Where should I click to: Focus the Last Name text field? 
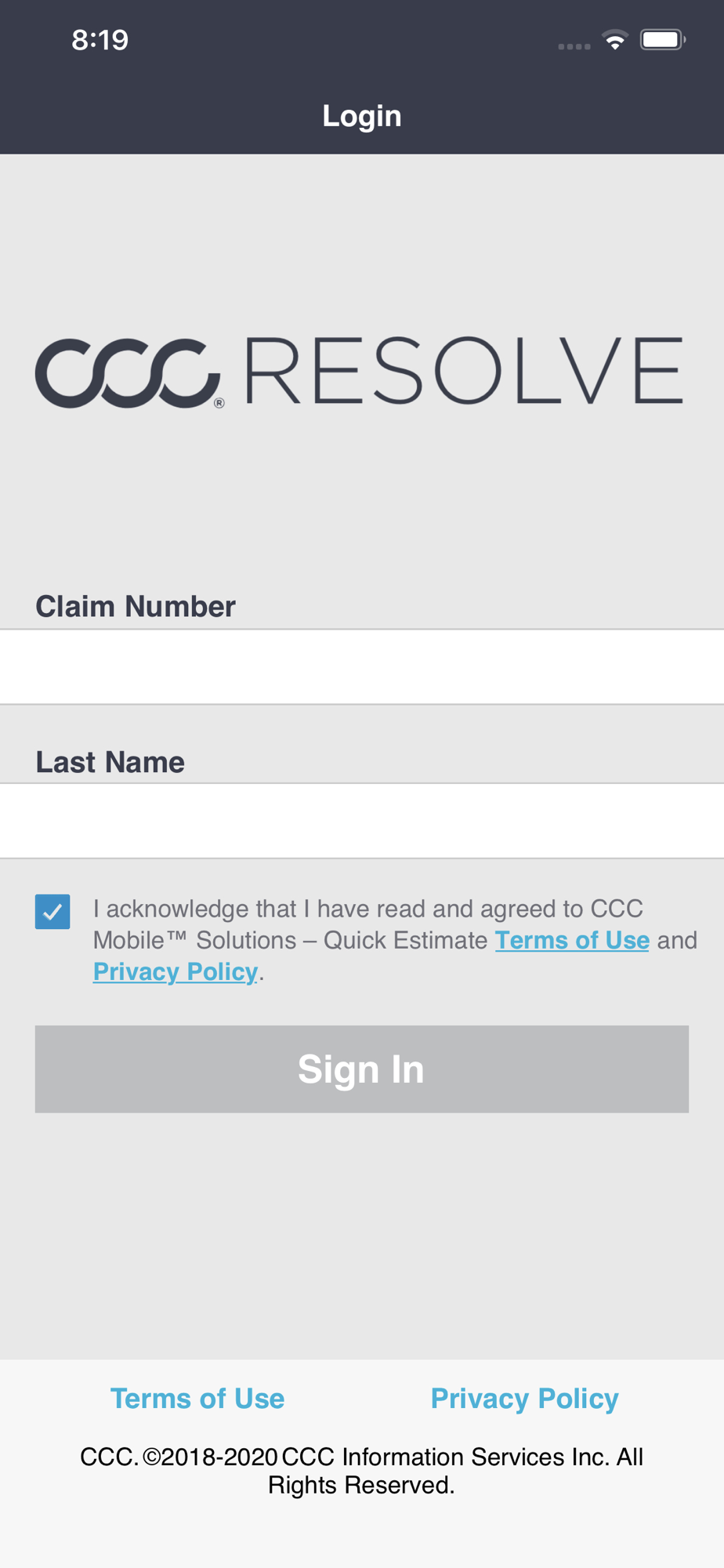pyautogui.click(x=362, y=821)
